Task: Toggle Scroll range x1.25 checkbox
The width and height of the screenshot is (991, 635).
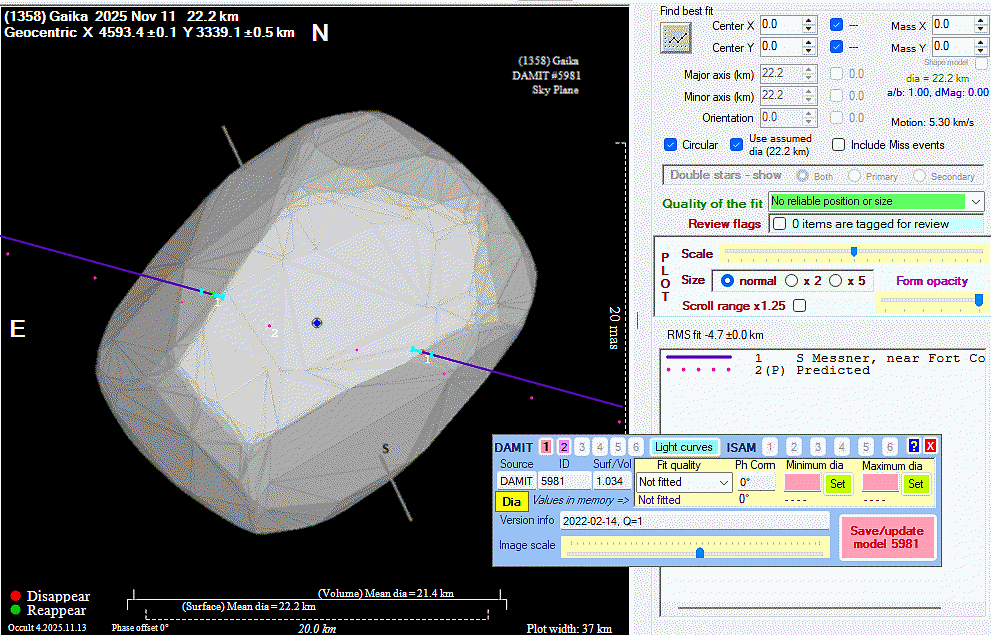Action: click(799, 306)
